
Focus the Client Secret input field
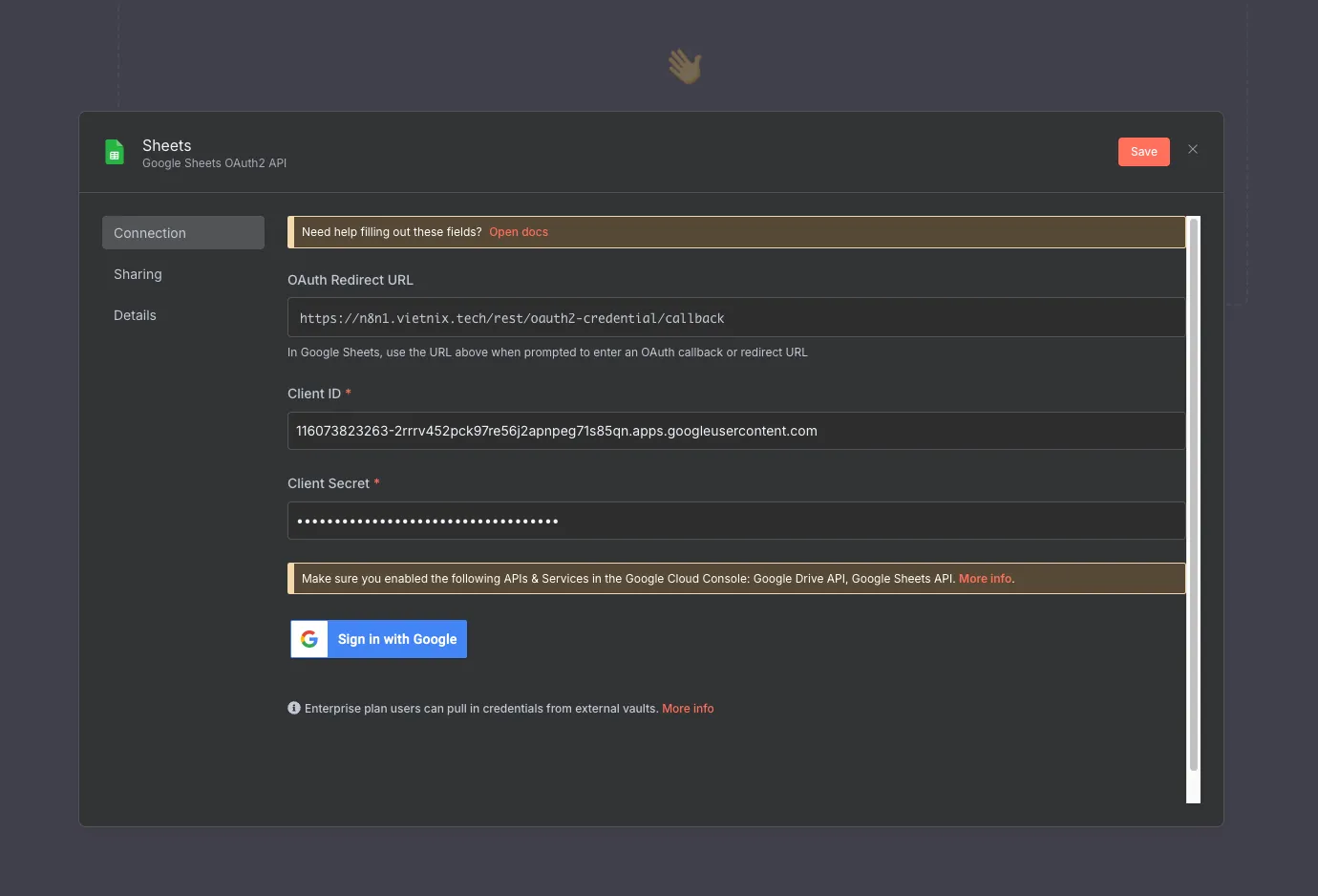pos(736,521)
